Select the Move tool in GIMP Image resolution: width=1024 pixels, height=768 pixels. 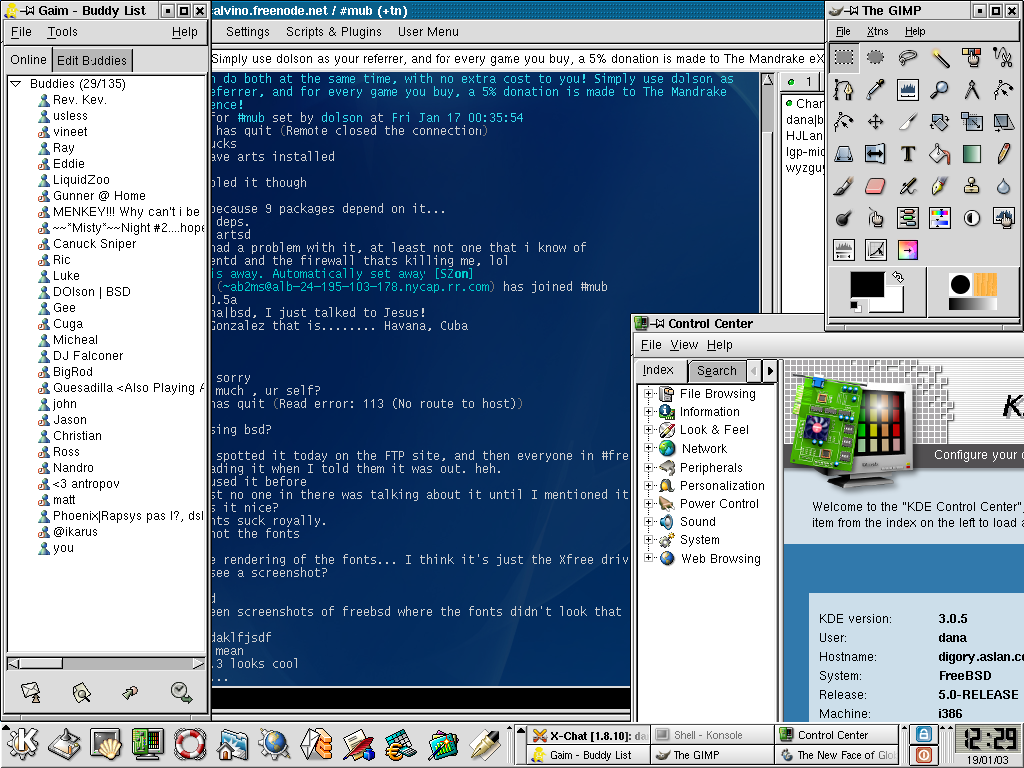pos(876,121)
